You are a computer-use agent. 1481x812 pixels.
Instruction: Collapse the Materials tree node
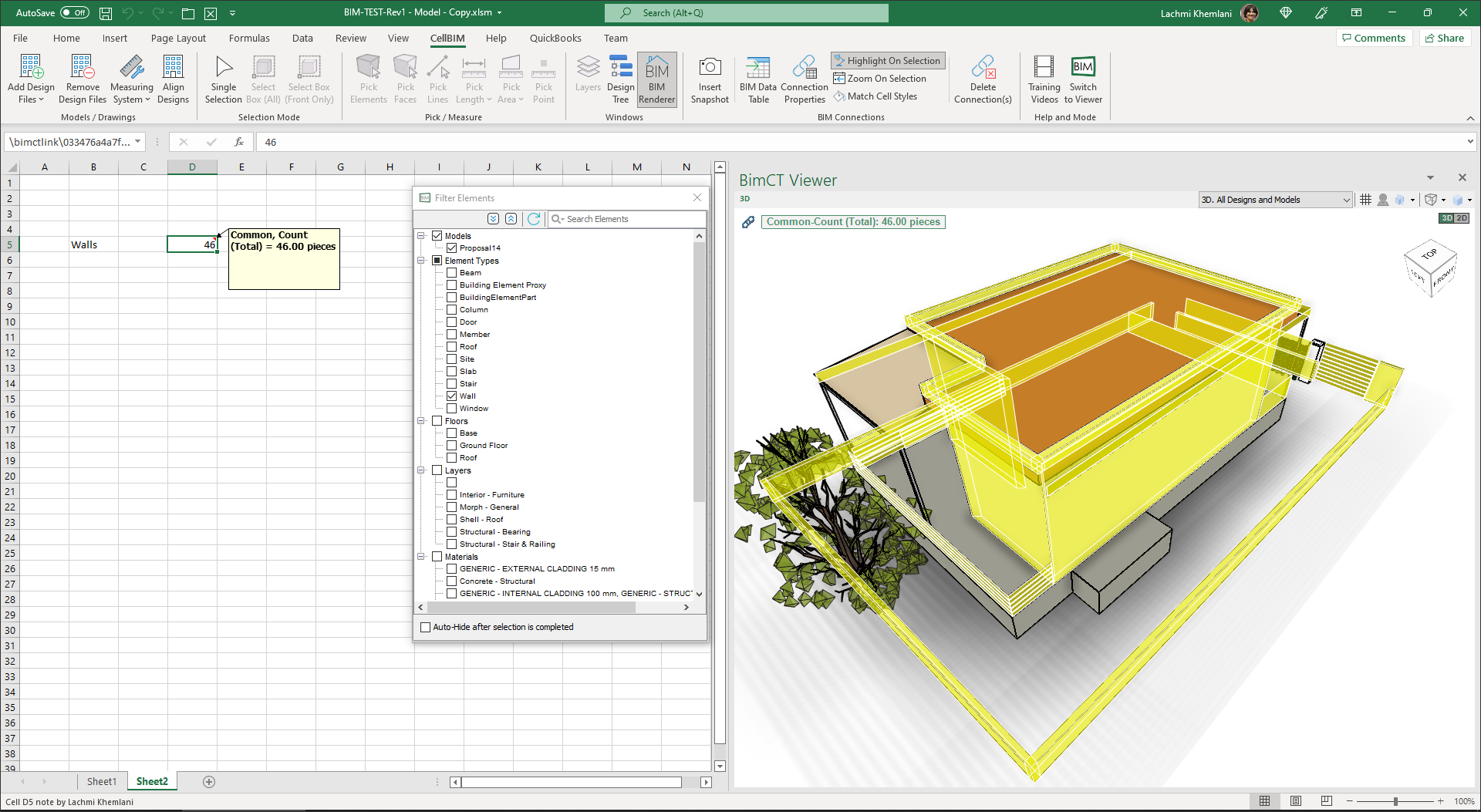coord(422,557)
